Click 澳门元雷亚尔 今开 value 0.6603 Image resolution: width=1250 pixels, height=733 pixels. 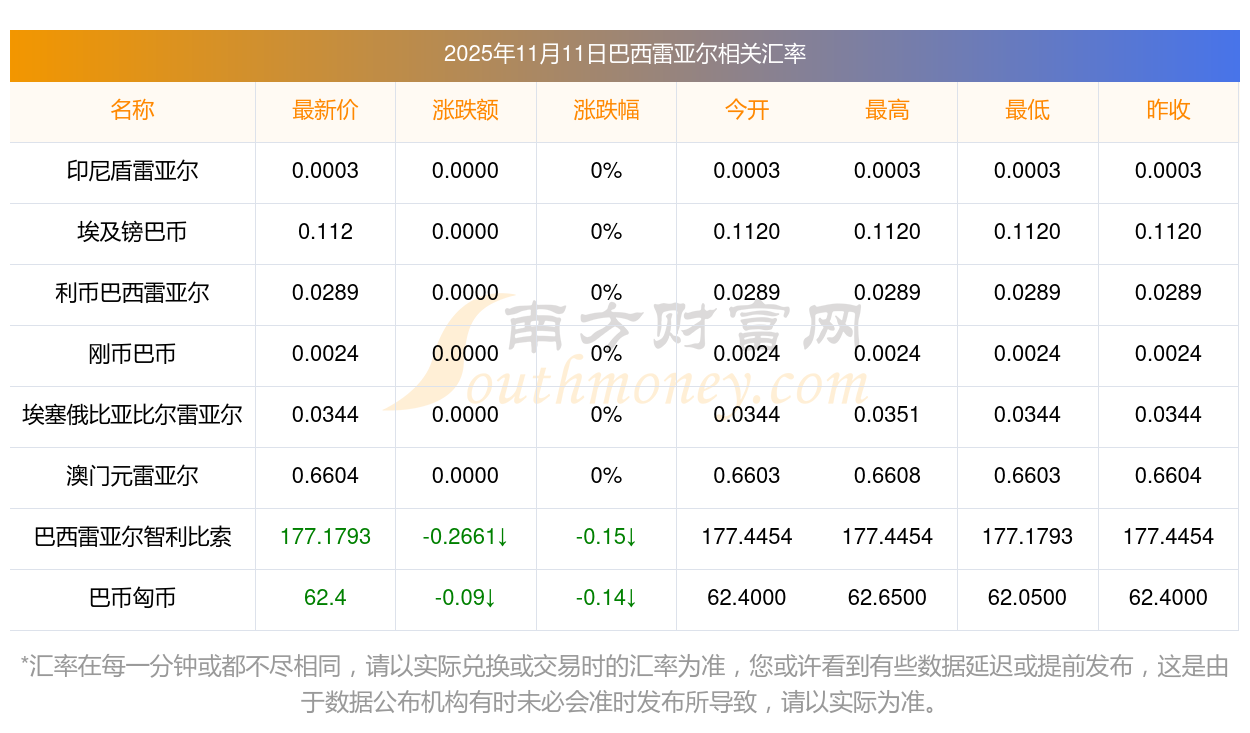747,476
